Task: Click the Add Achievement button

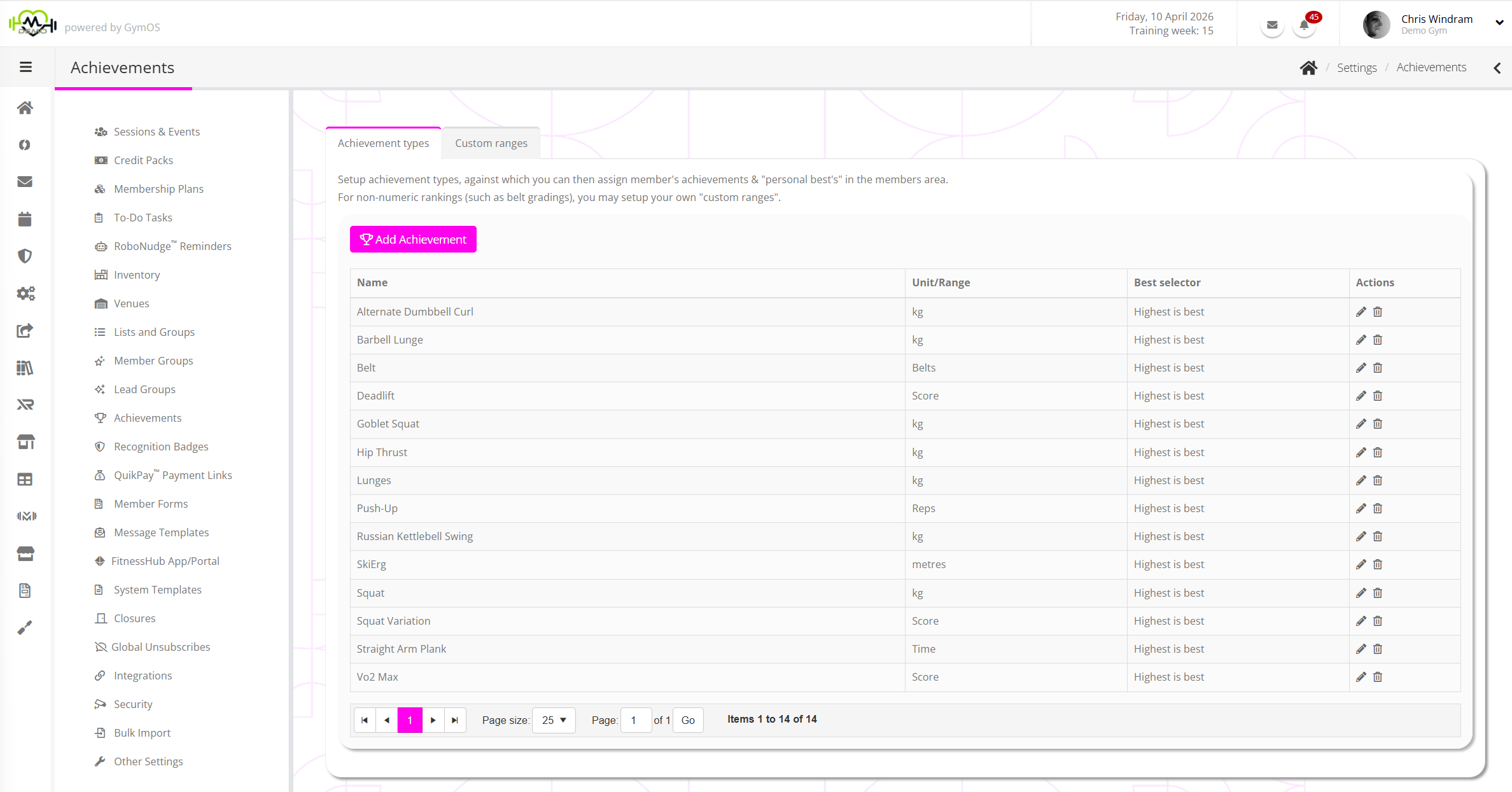Action: pos(413,239)
